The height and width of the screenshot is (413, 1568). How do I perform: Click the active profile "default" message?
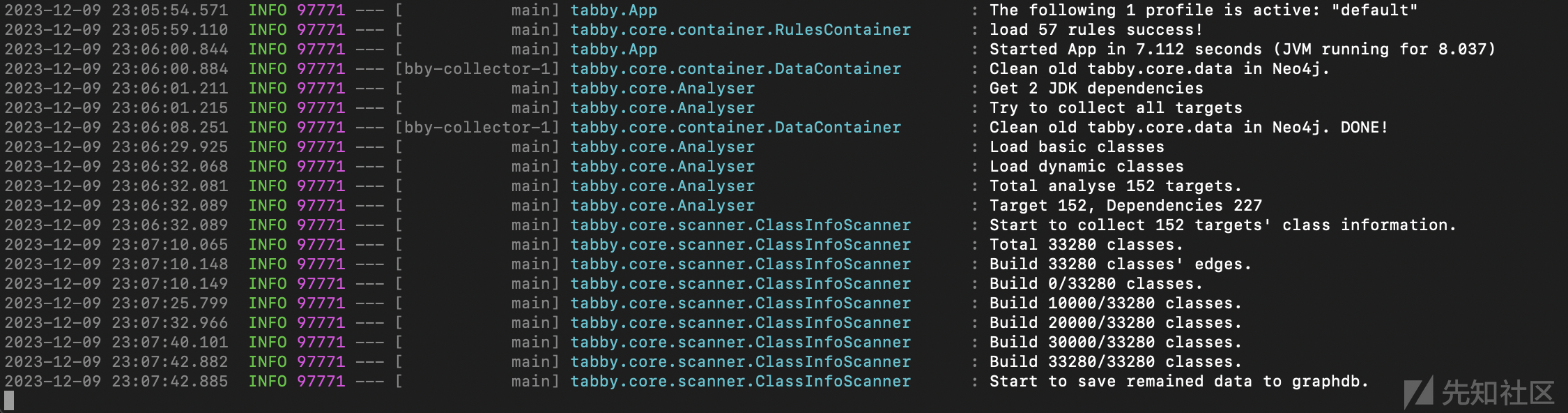1203,10
